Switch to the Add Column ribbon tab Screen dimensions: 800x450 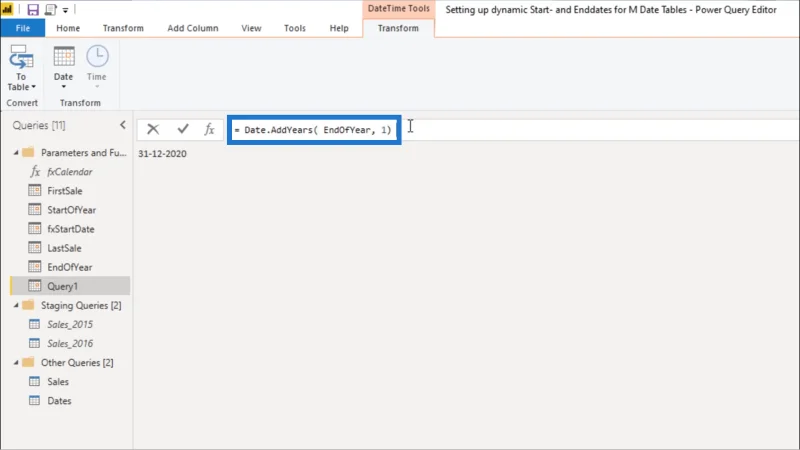[193, 28]
